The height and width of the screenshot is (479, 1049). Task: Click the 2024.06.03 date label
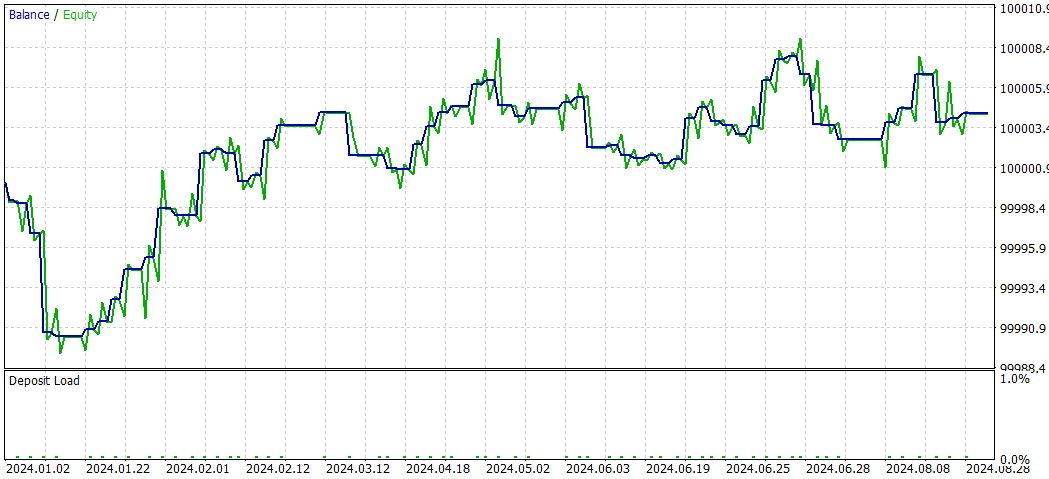pyautogui.click(x=598, y=468)
